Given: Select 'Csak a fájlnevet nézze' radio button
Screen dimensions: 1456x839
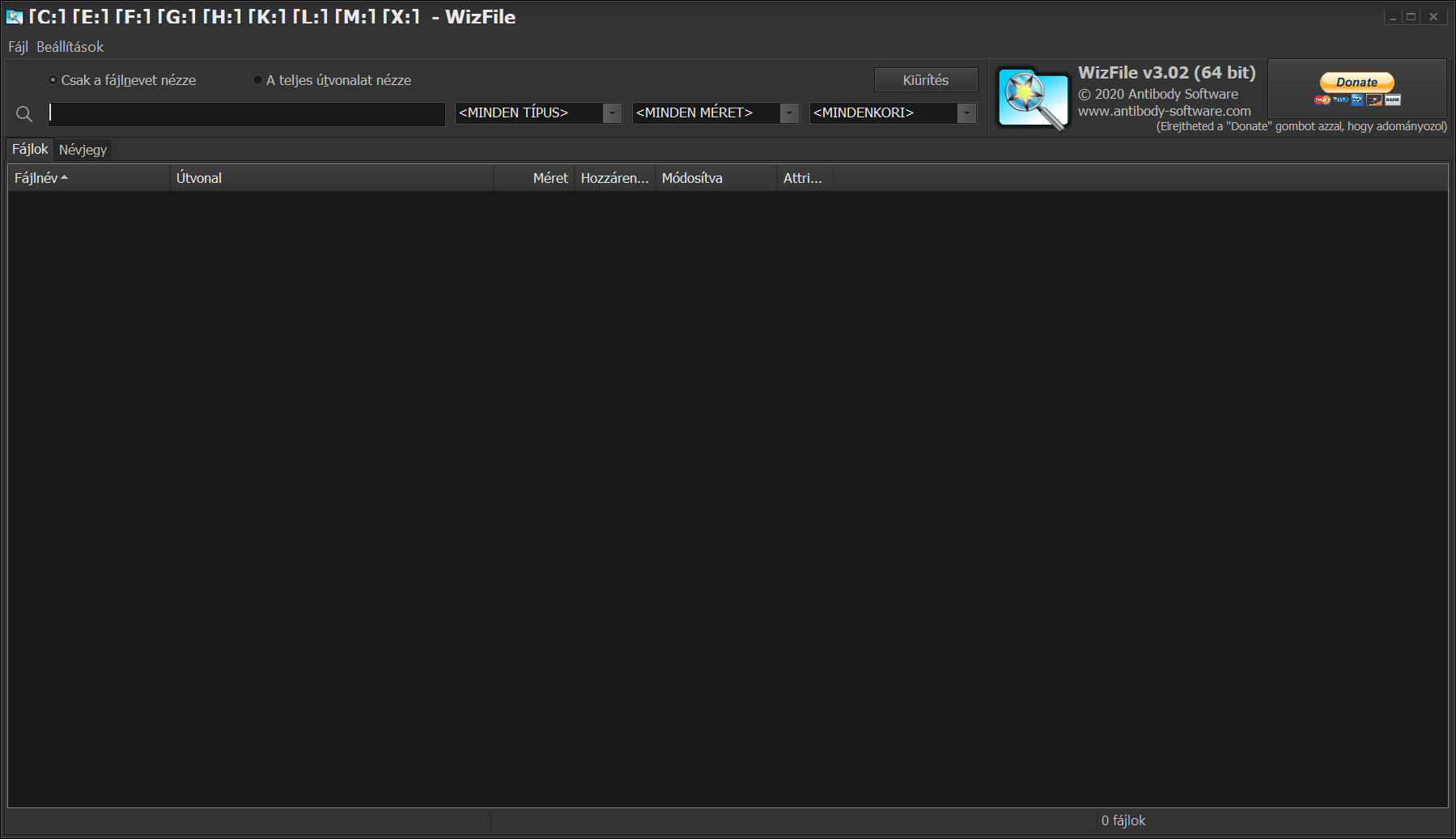Looking at the screenshot, I should coord(53,80).
